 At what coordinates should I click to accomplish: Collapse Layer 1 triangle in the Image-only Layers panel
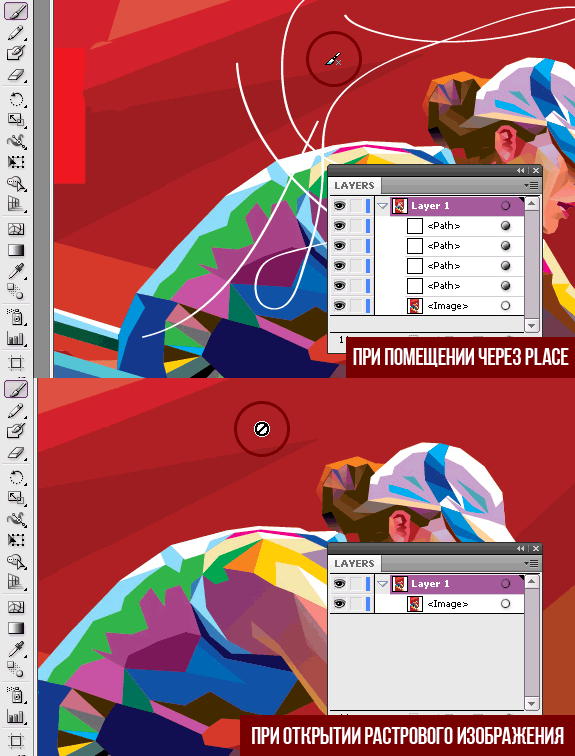point(383,584)
